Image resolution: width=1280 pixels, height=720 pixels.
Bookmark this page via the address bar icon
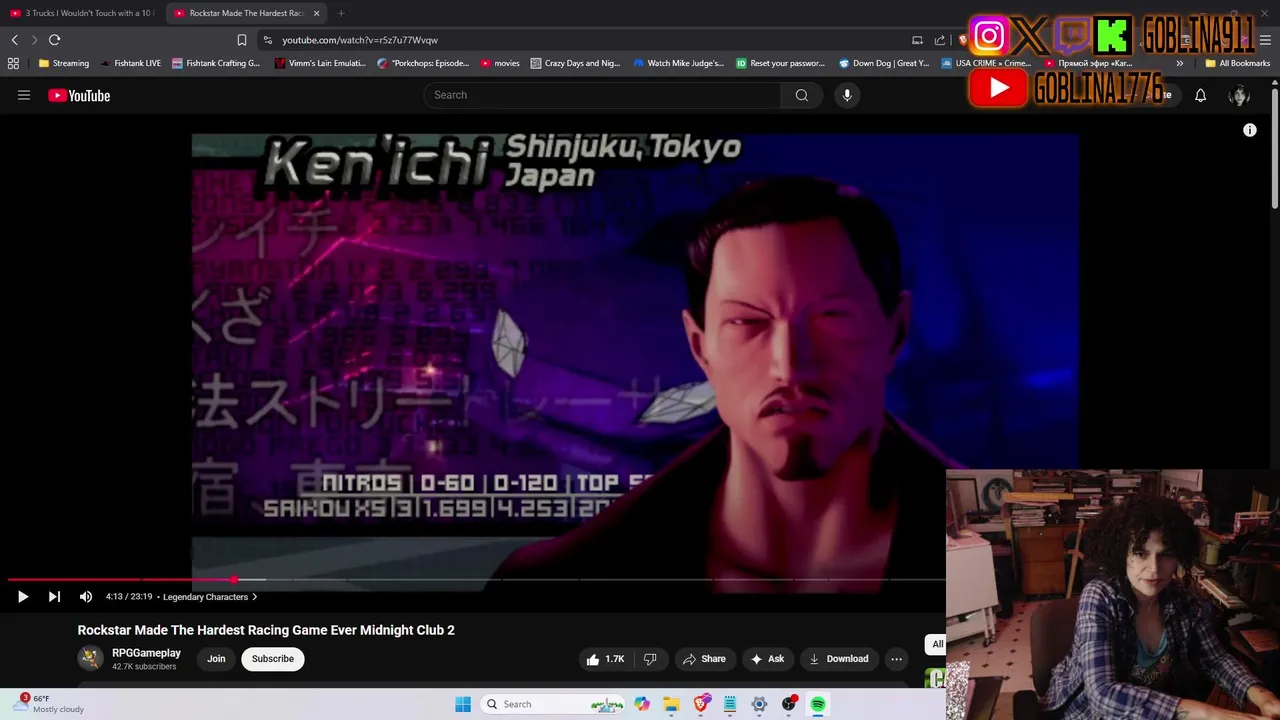241,40
